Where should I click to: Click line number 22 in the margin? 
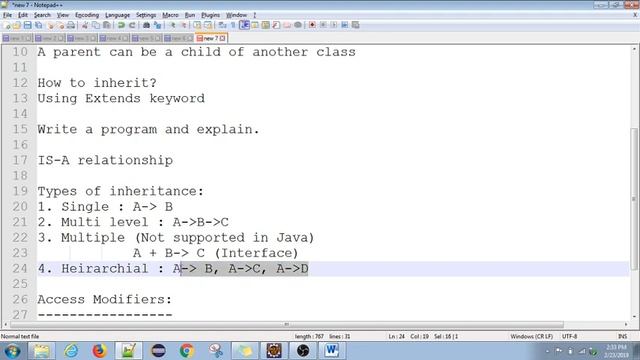pyautogui.click(x=20, y=238)
